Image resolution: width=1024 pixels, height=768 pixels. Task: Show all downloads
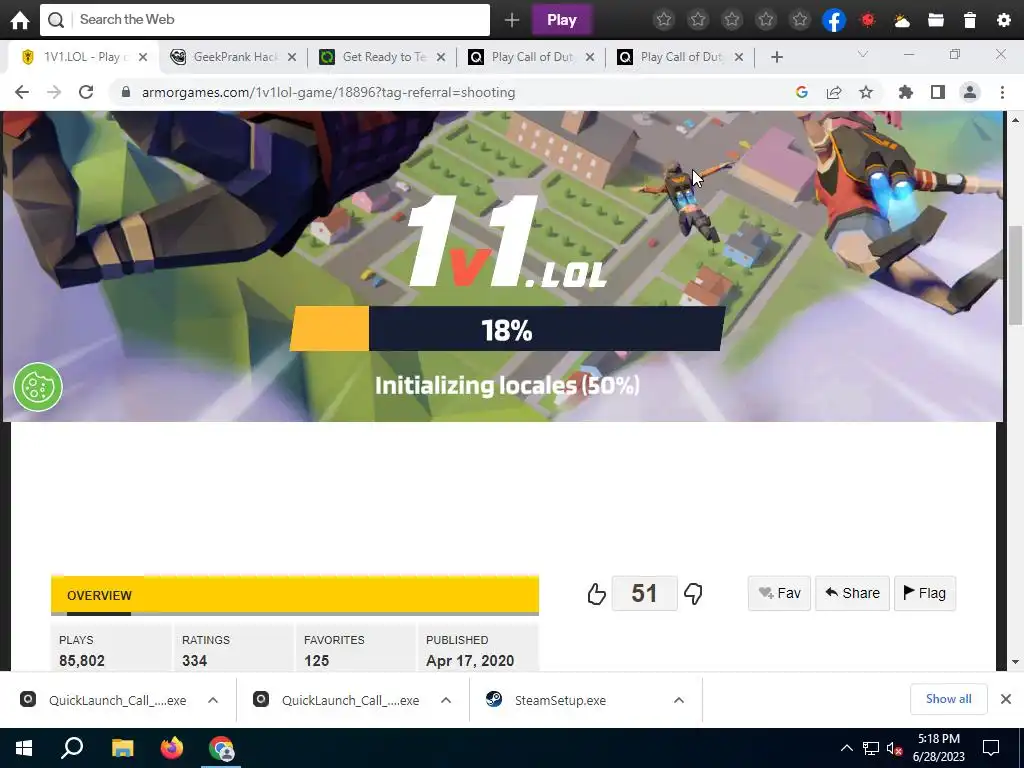948,699
